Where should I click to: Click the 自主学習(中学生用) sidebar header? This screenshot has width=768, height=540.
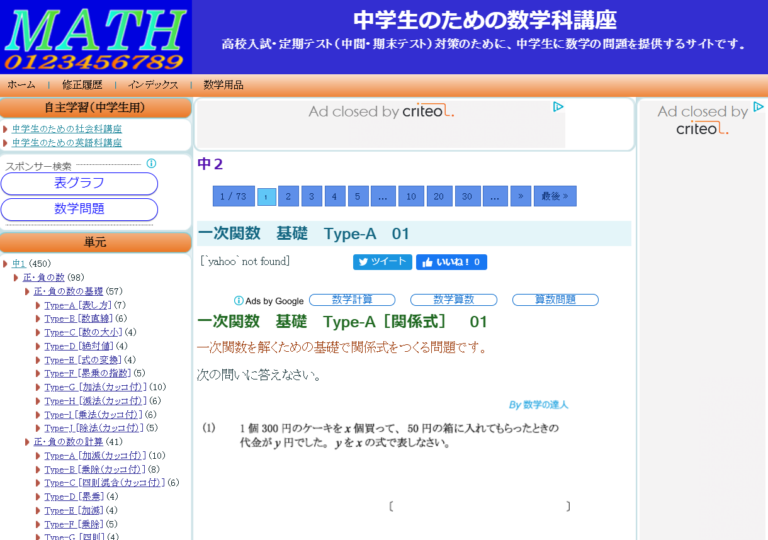tap(96, 108)
